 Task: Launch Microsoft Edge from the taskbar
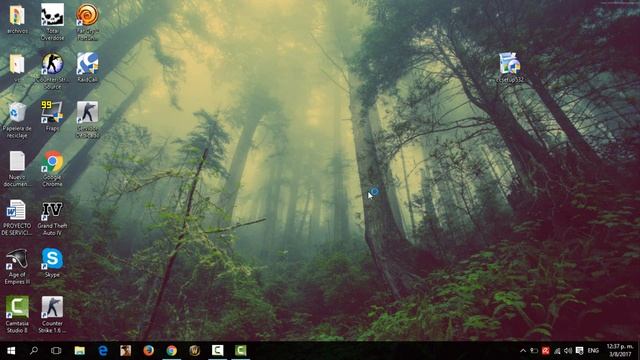click(102, 351)
